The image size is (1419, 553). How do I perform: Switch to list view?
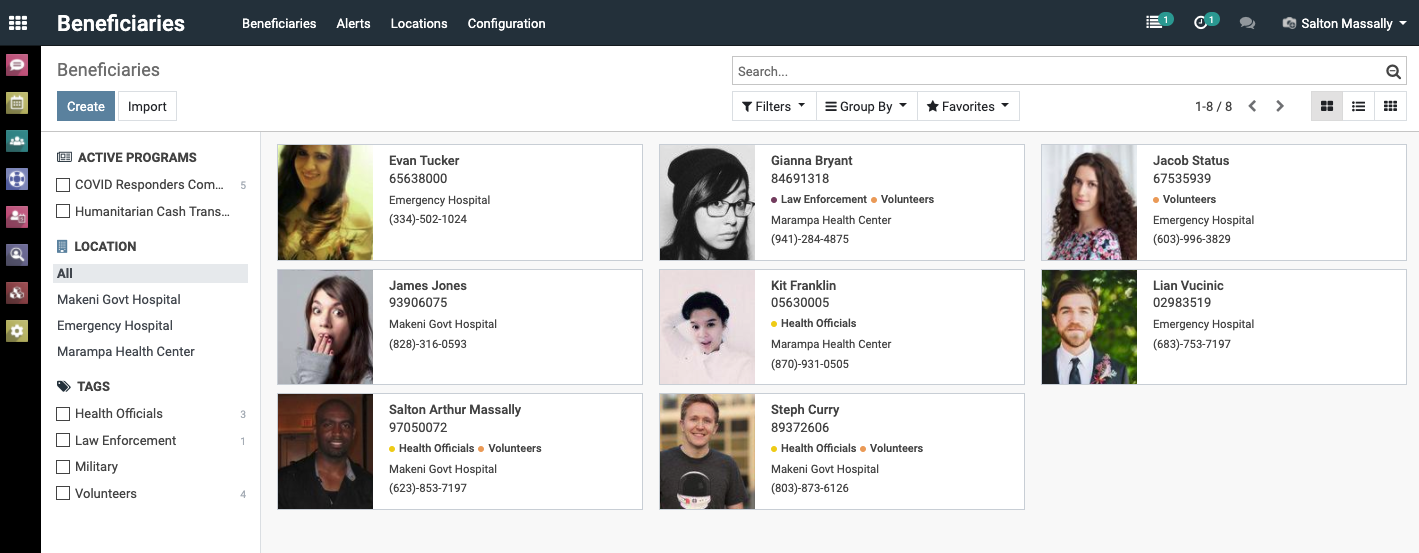tap(1358, 106)
